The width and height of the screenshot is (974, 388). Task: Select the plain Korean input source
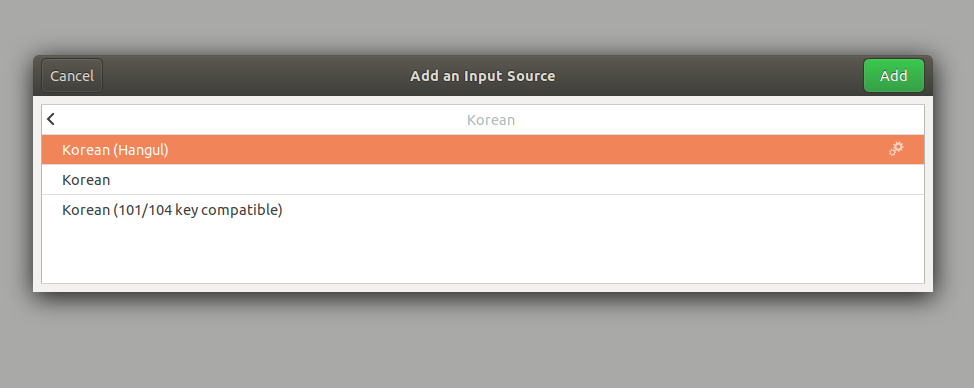click(x=483, y=180)
